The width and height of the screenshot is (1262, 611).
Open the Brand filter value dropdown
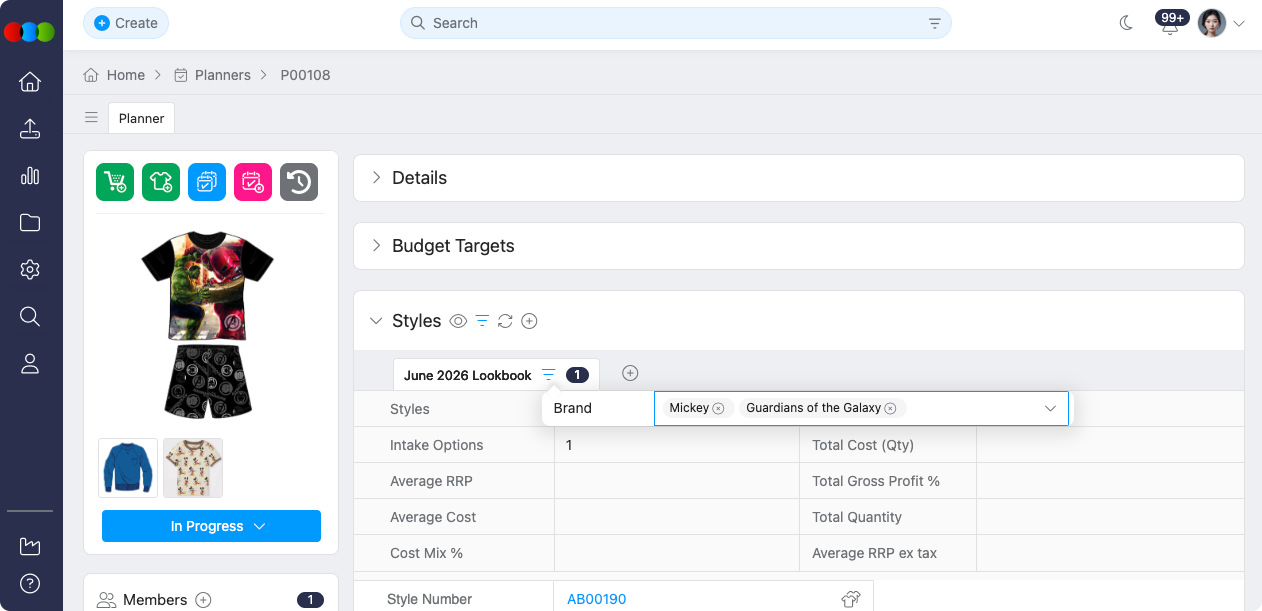pos(1050,408)
